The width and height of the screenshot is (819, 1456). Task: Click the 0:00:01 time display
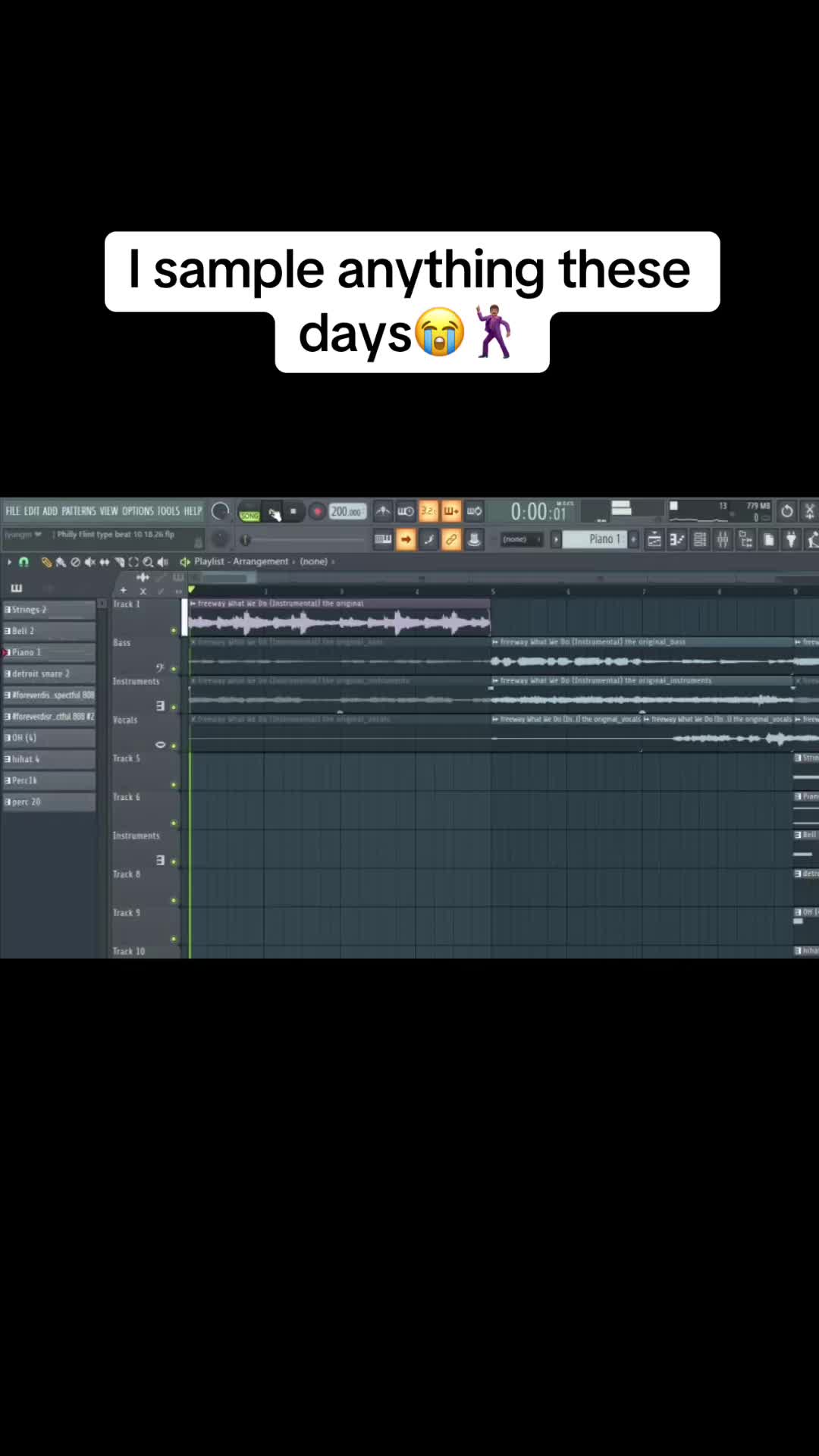pyautogui.click(x=538, y=512)
